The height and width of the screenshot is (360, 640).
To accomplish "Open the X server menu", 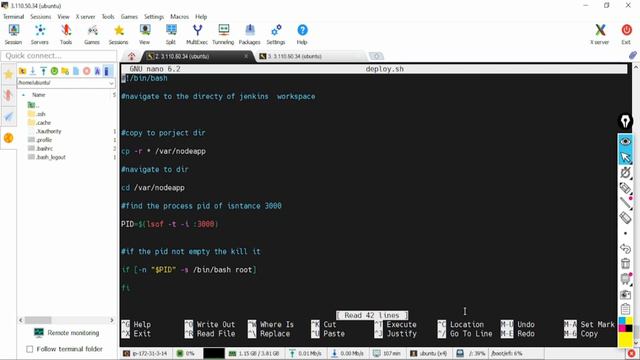I will (85, 17).
